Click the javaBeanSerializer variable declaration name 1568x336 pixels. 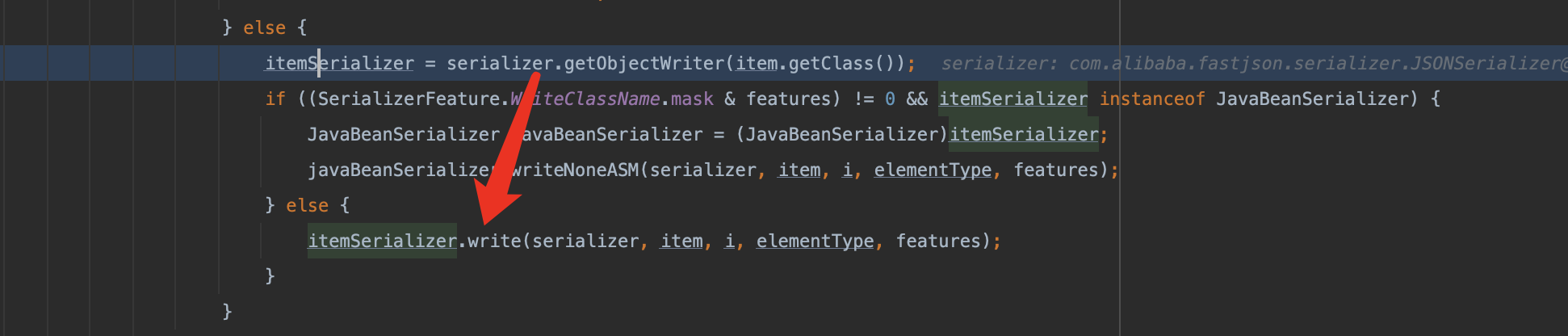607,134
